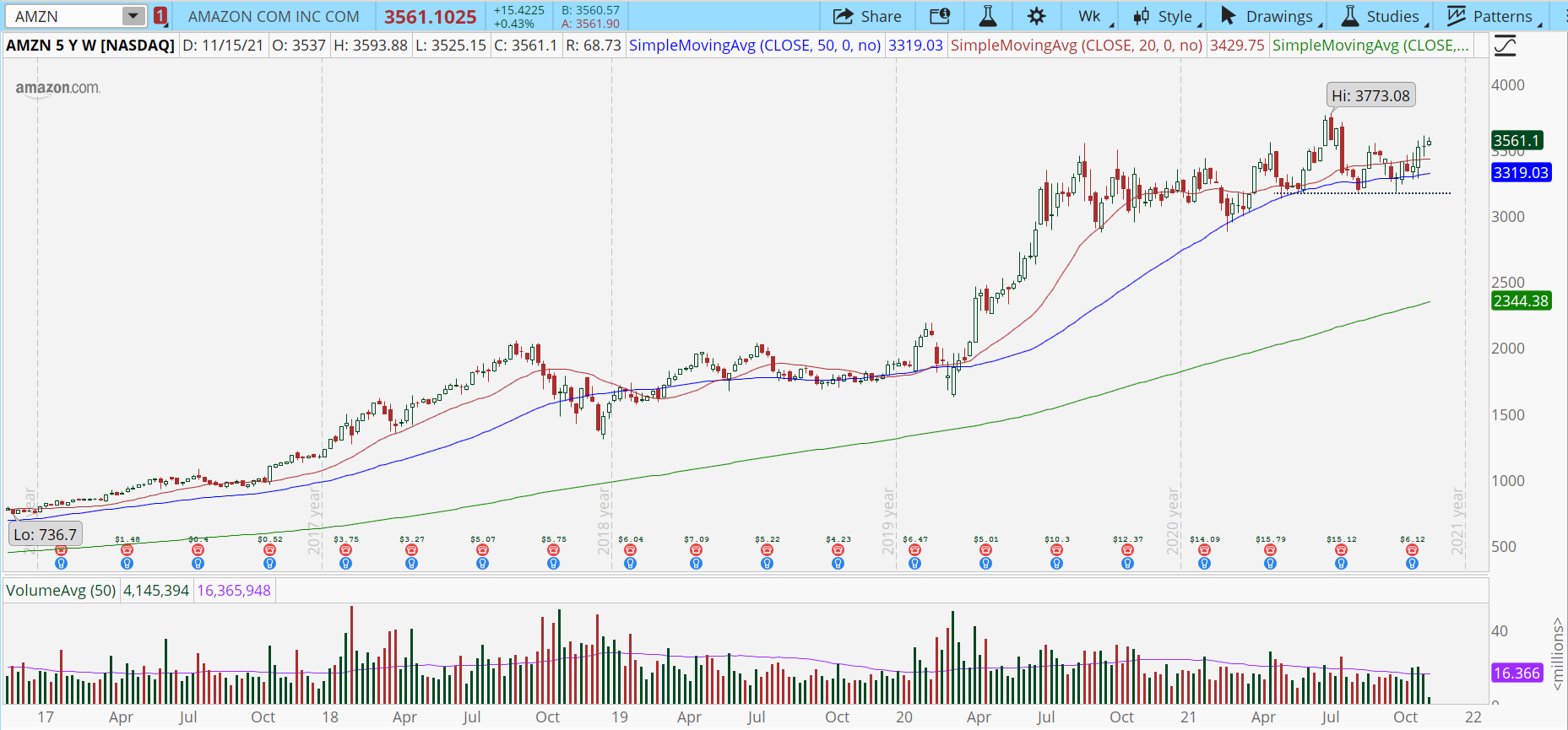The width and height of the screenshot is (1568, 730).
Task: Click the Lo: 736.7 price bubble
Action: coord(45,534)
